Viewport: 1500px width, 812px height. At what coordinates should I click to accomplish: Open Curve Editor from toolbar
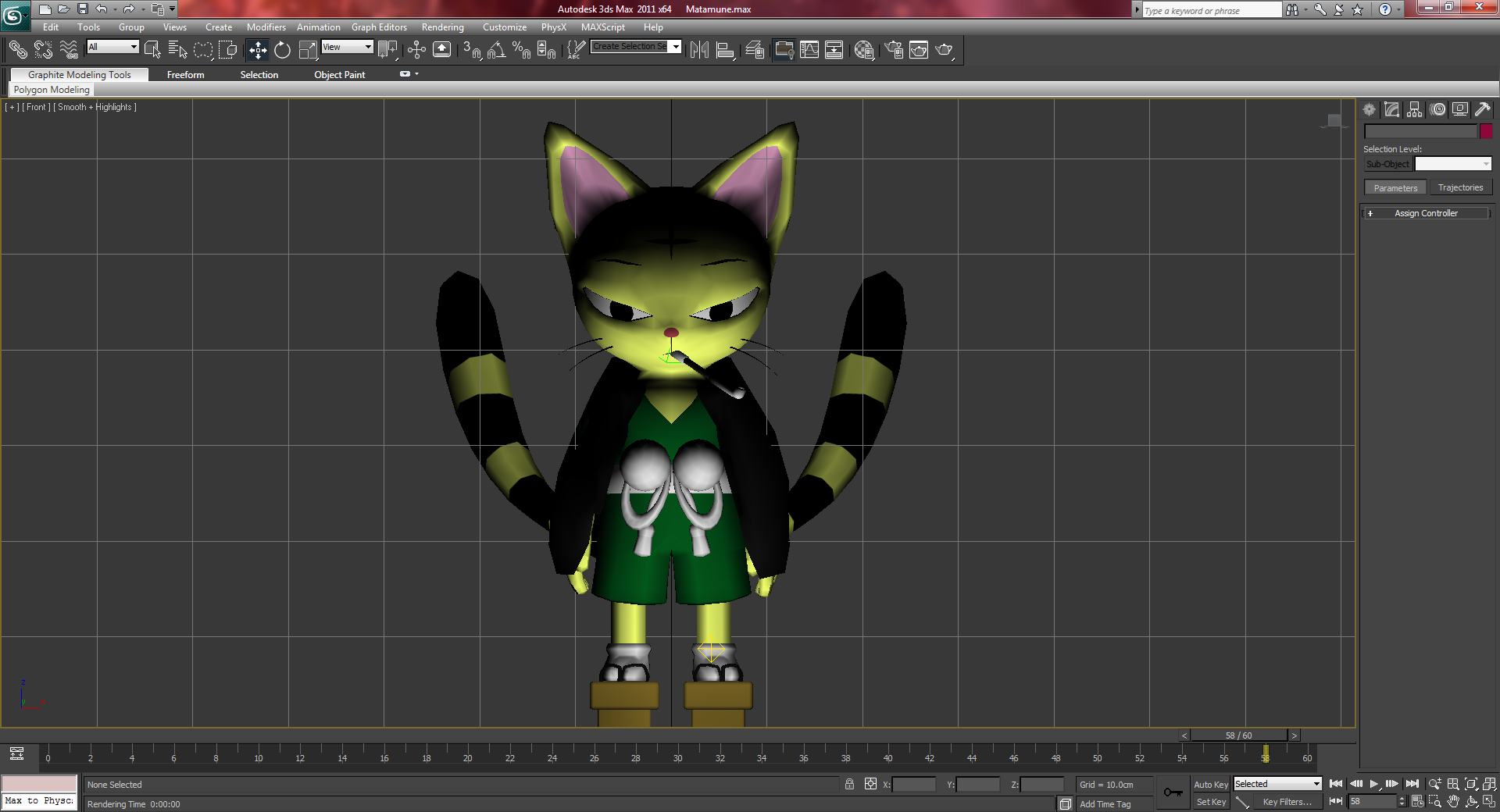tap(809, 51)
